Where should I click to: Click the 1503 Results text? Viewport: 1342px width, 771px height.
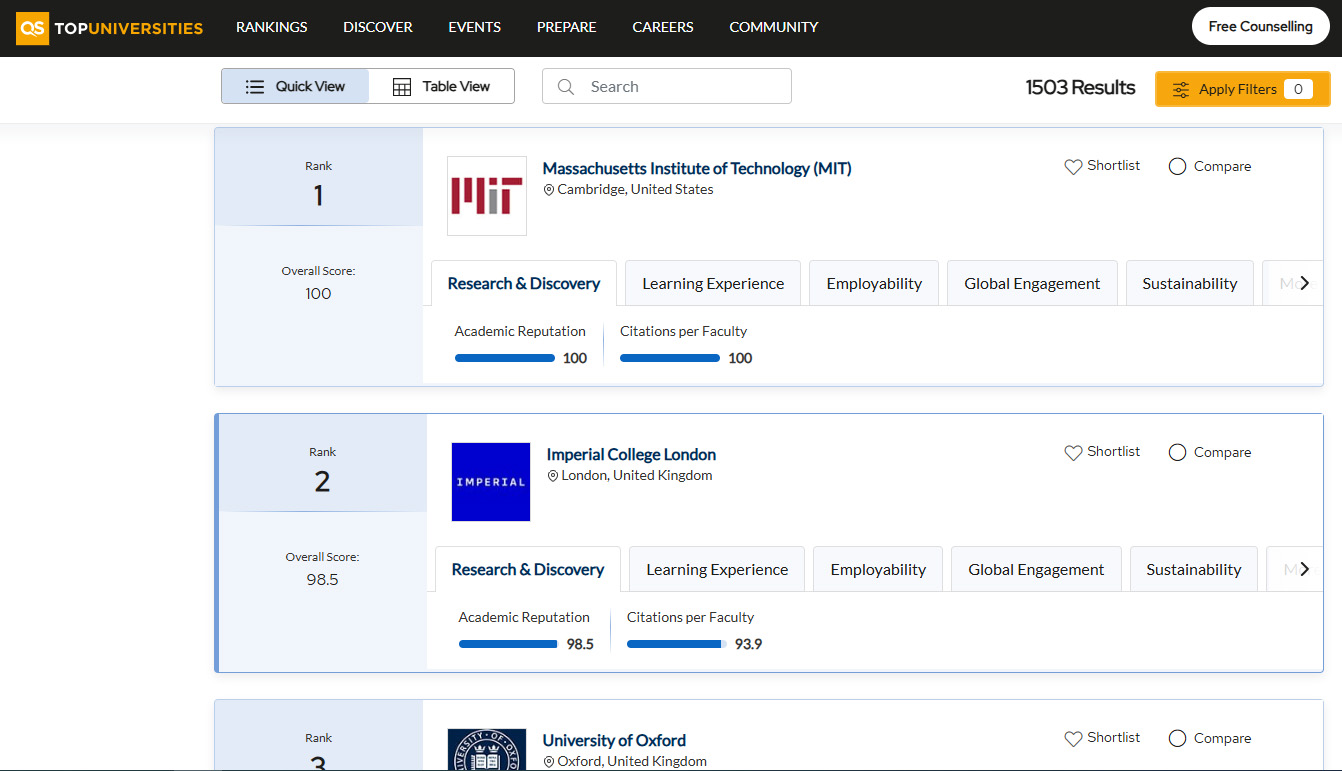point(1080,87)
